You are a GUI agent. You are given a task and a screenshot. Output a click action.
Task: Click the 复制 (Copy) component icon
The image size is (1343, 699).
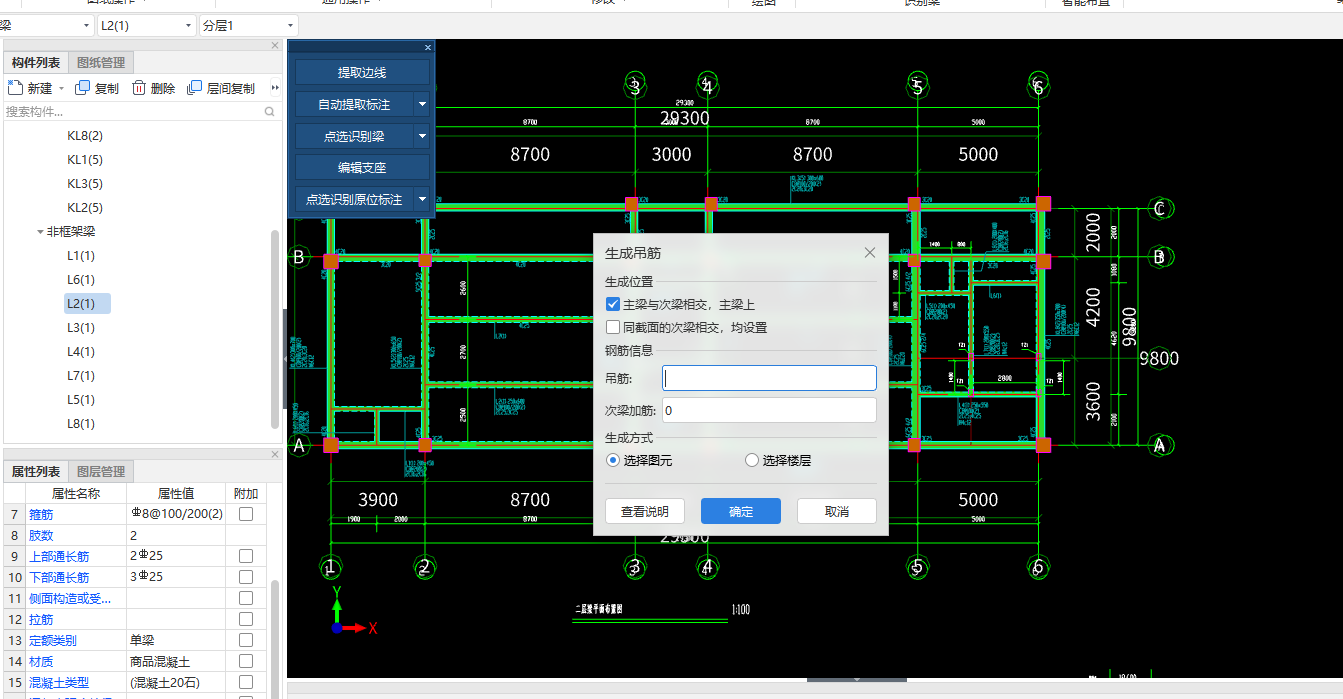[83, 88]
